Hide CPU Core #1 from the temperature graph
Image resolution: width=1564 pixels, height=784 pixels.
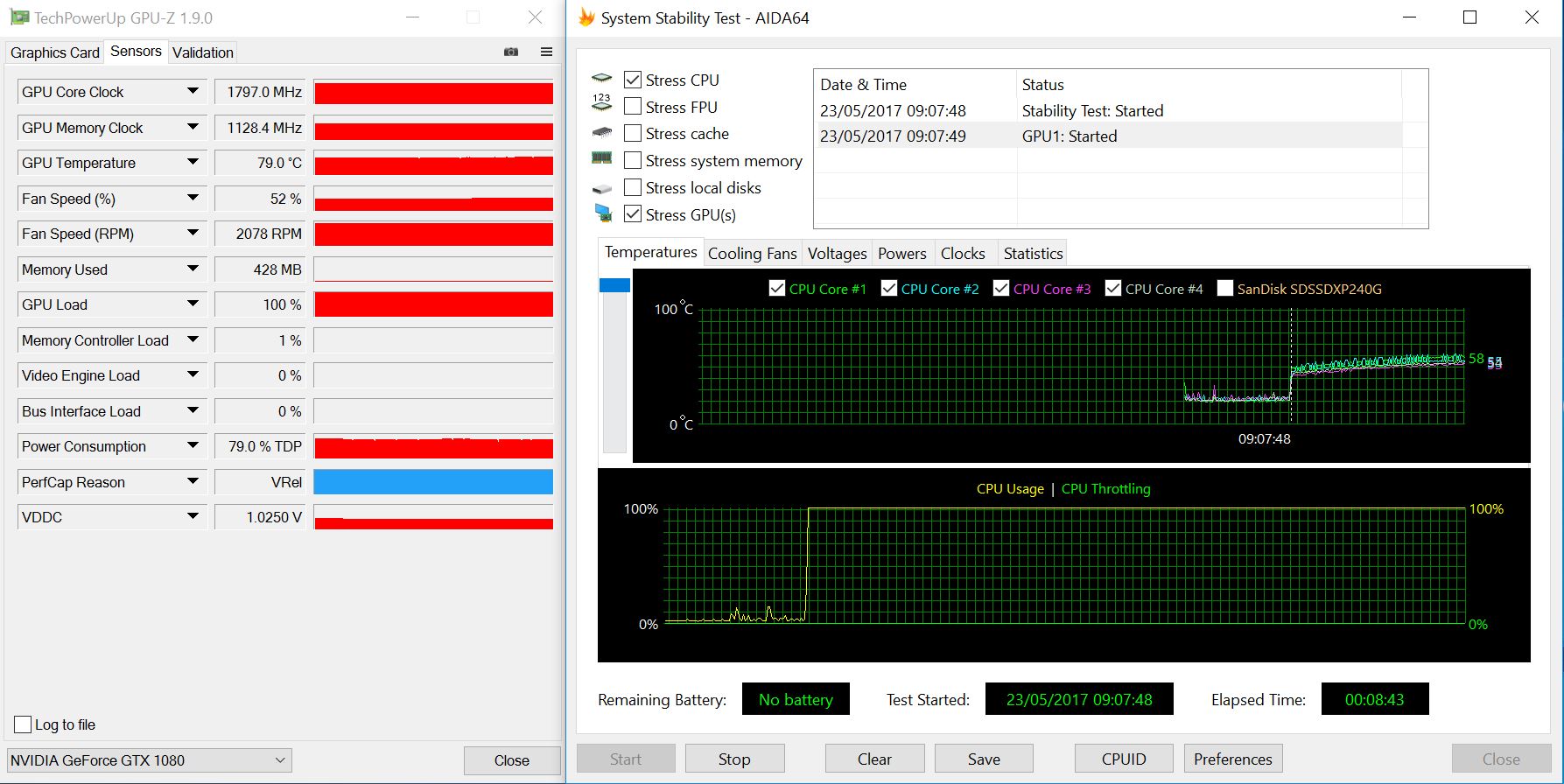(x=776, y=289)
